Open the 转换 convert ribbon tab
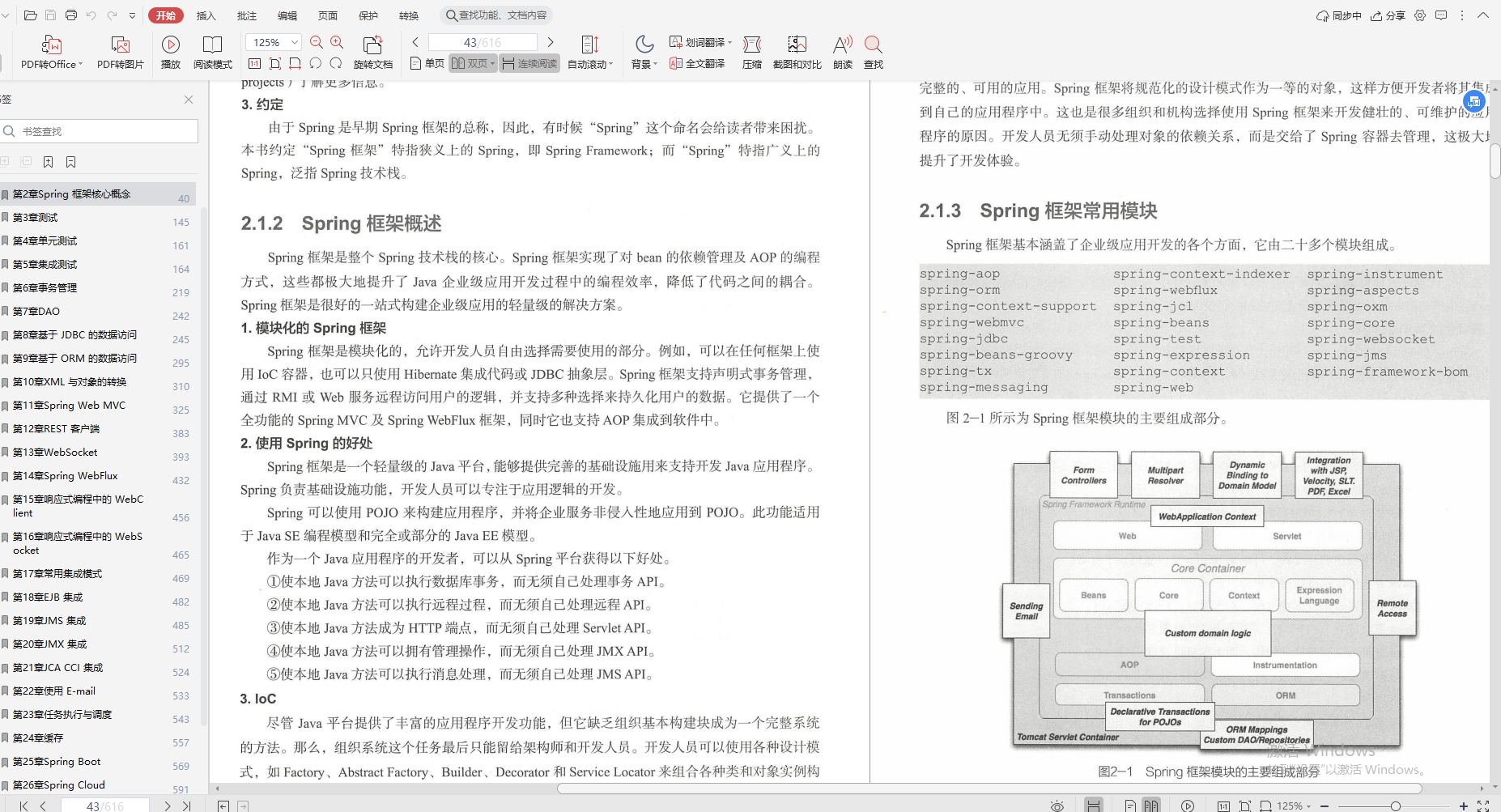The width and height of the screenshot is (1501, 812). click(x=408, y=15)
